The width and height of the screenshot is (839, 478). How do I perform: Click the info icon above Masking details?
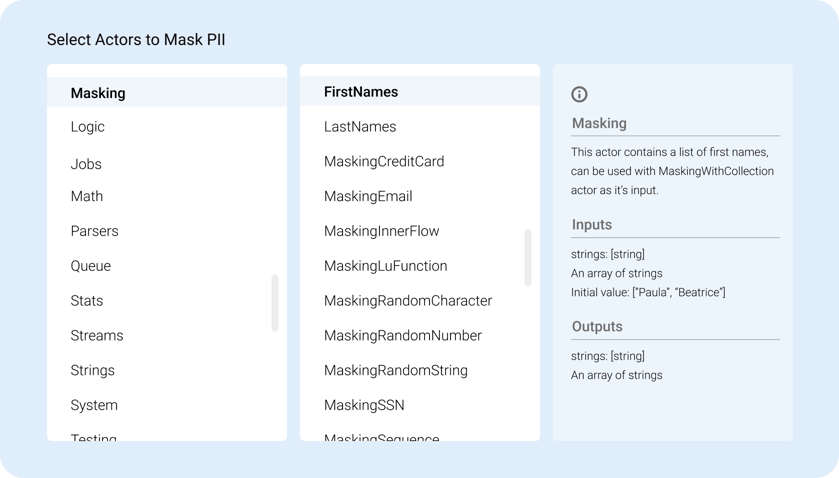point(579,94)
